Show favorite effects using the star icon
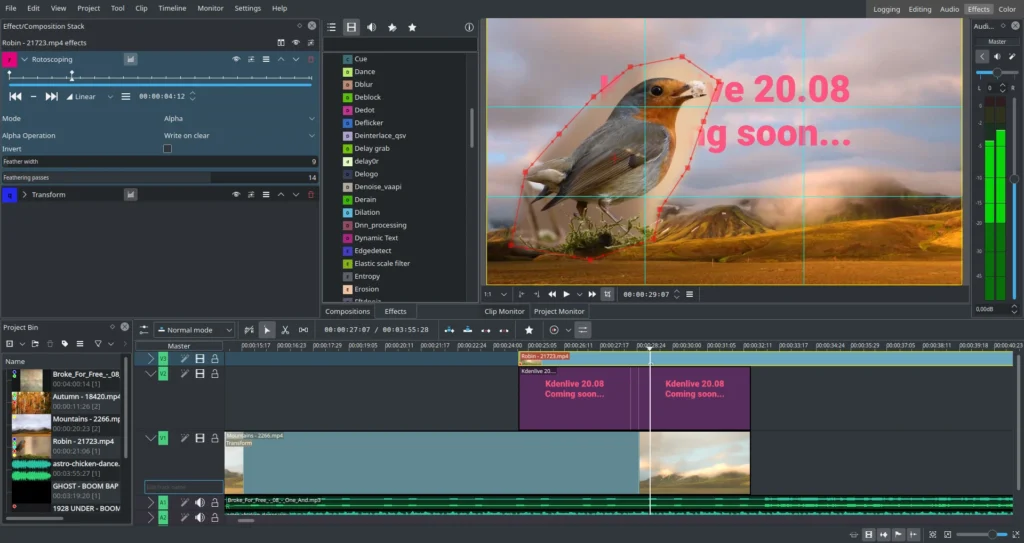 [x=412, y=28]
